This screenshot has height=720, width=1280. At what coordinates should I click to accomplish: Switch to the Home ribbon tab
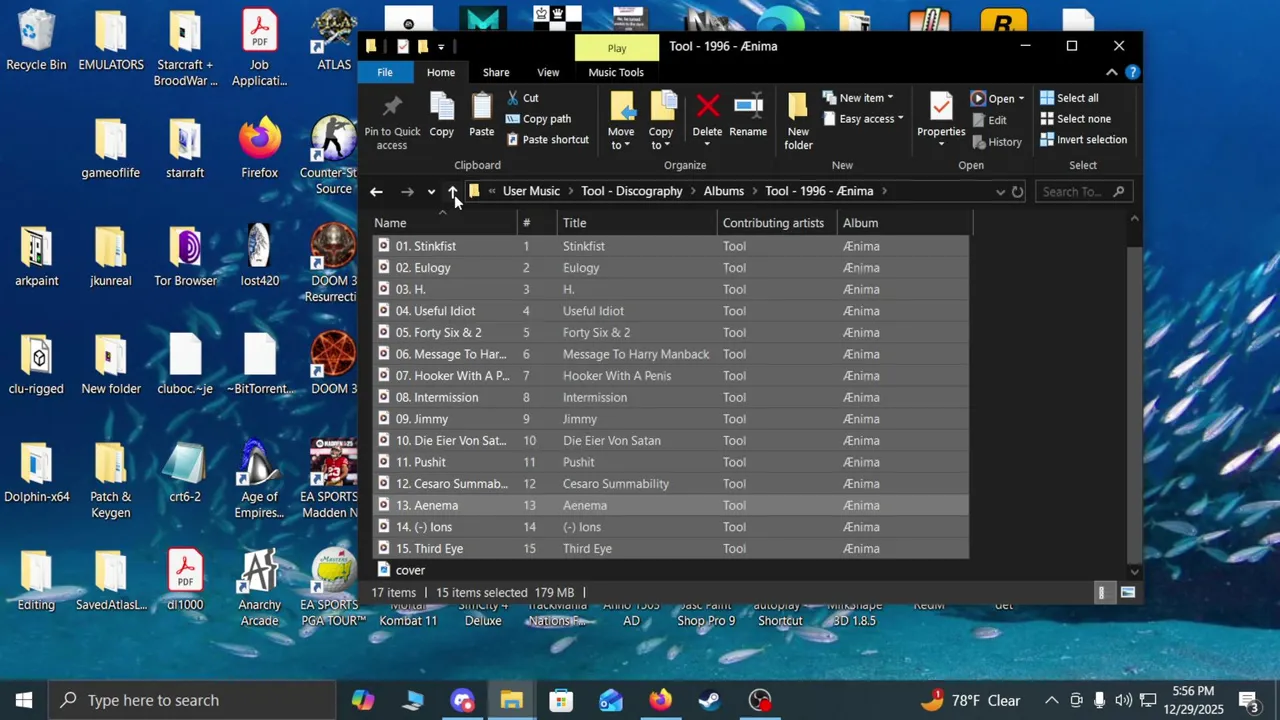[x=441, y=72]
